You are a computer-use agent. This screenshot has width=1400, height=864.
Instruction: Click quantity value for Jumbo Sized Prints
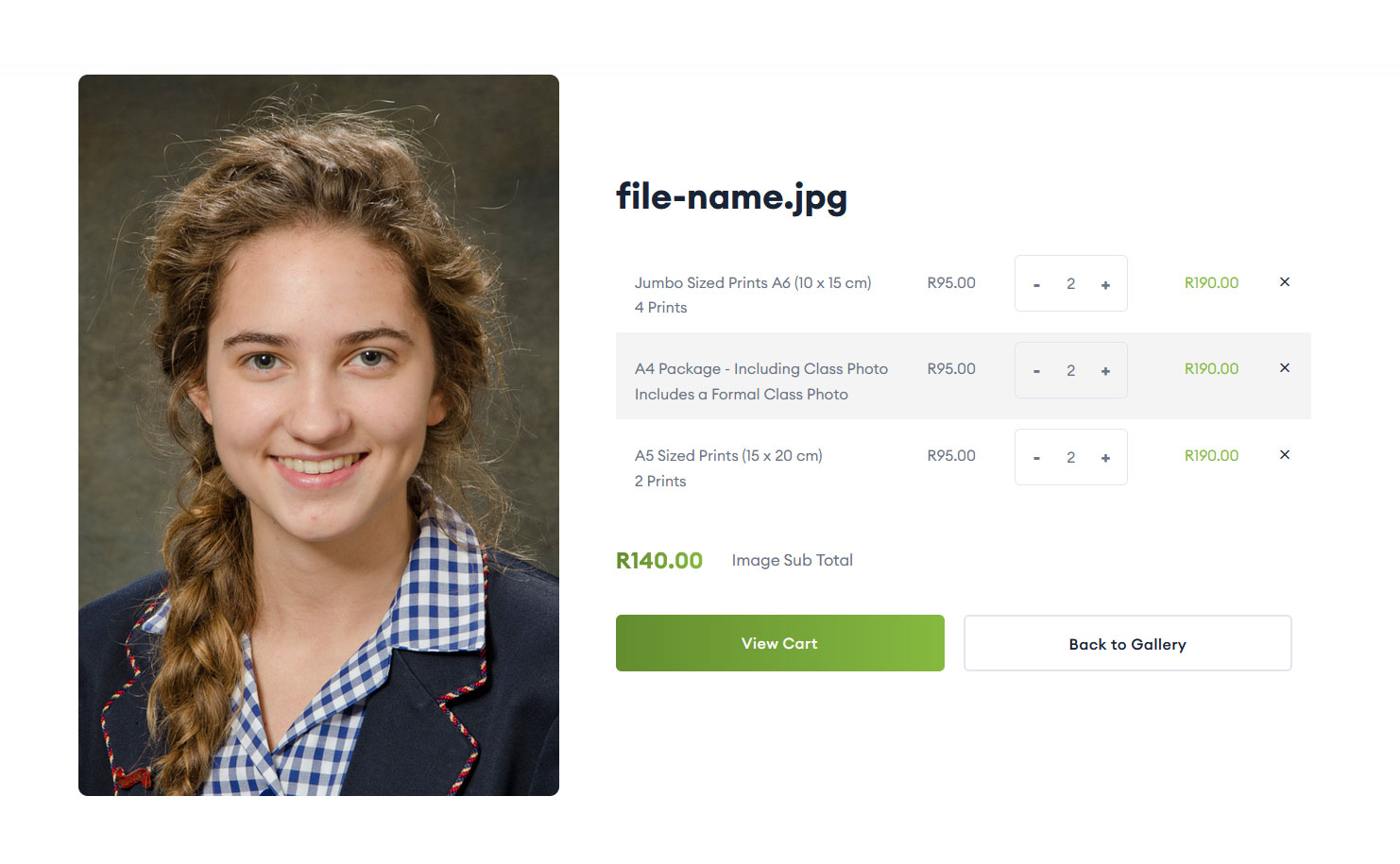coord(1070,283)
